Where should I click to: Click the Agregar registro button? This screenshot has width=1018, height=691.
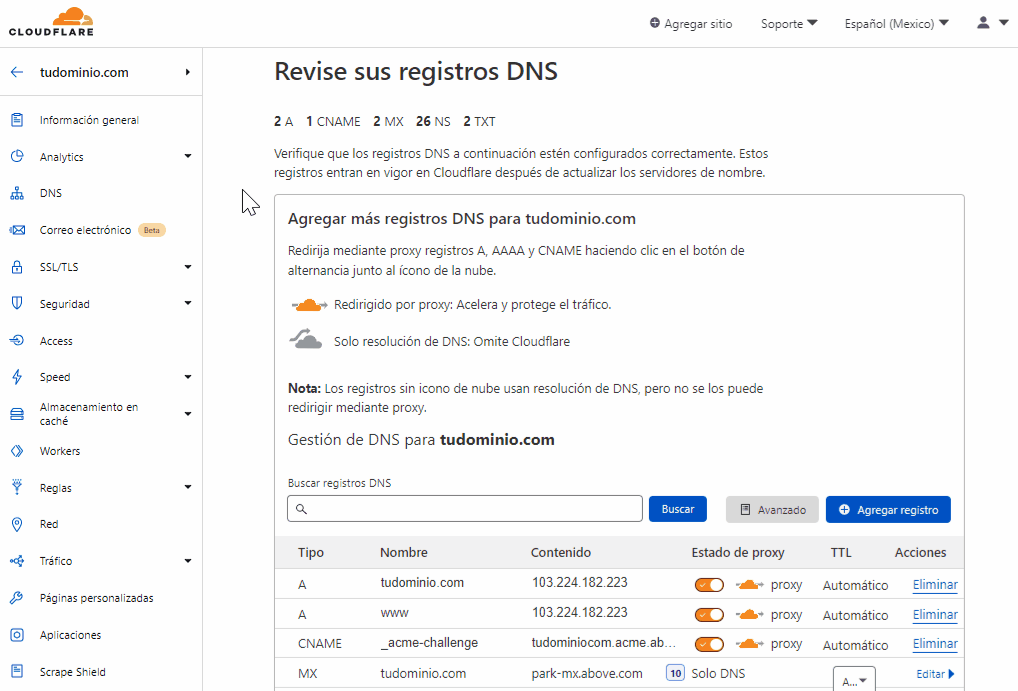888,510
